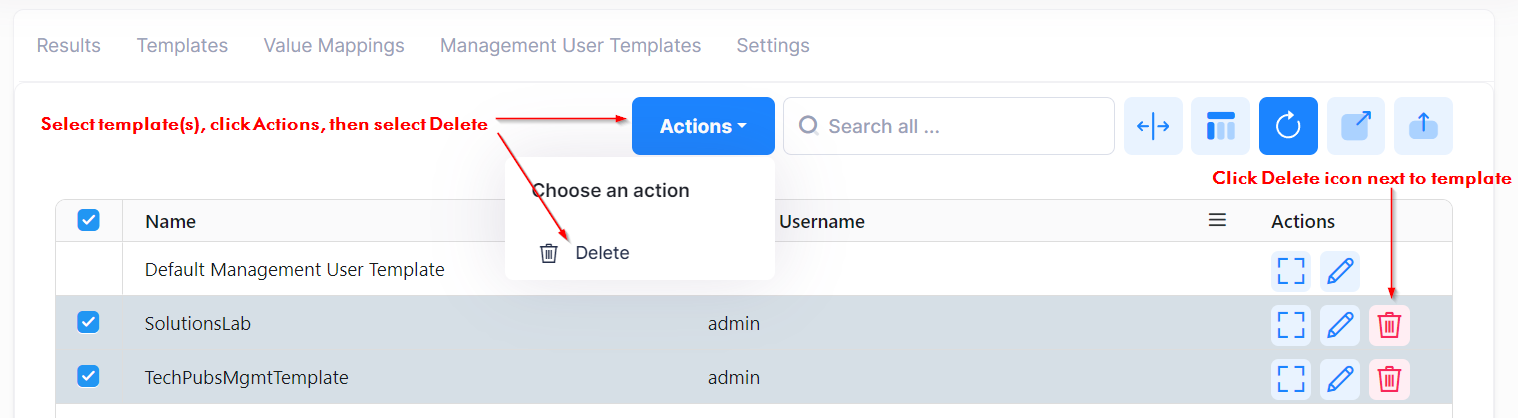This screenshot has height=418, width=1518.
Task: Open the Management User Templates tab
Action: coord(570,46)
